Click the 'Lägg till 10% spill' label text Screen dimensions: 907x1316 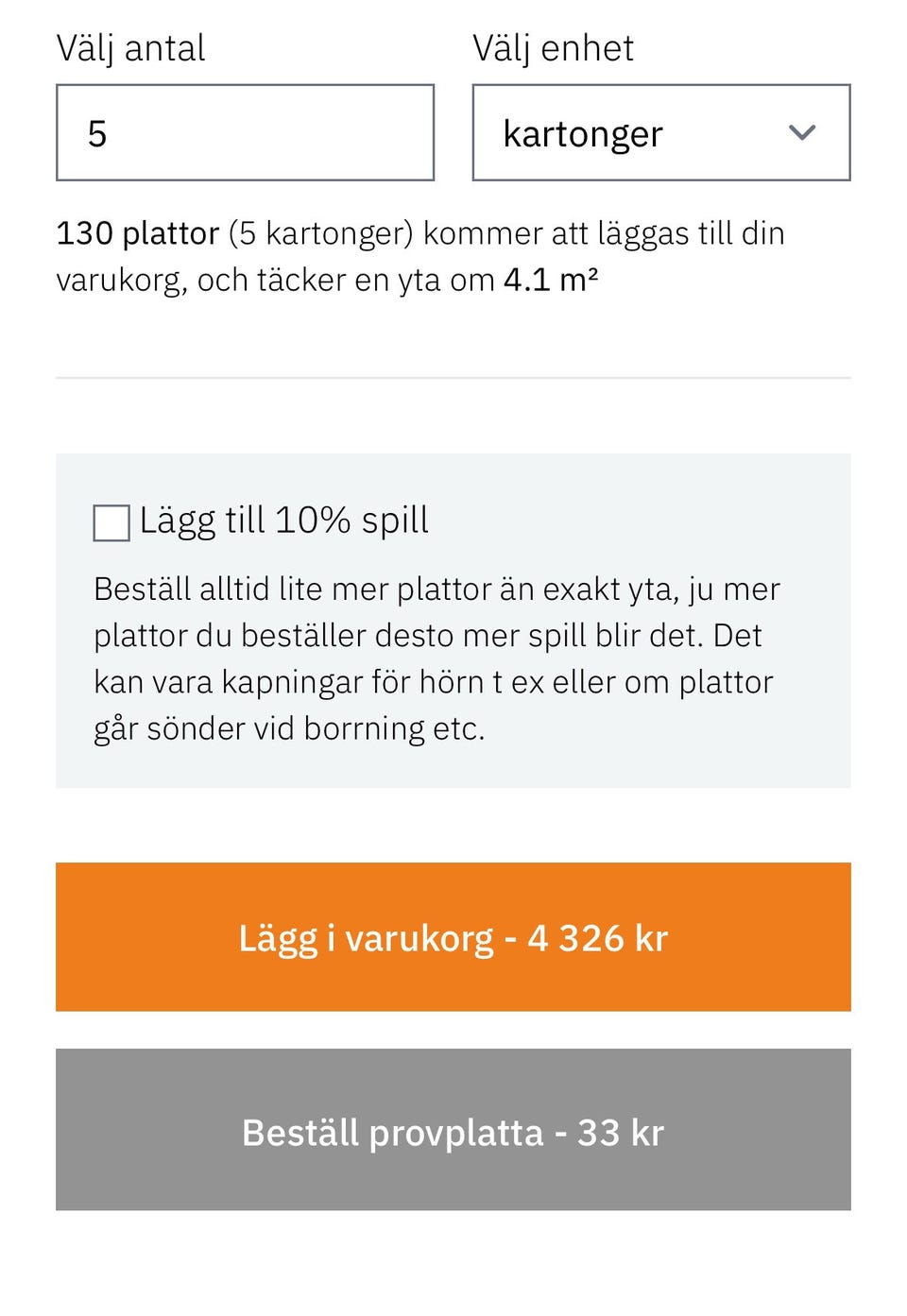click(x=283, y=521)
